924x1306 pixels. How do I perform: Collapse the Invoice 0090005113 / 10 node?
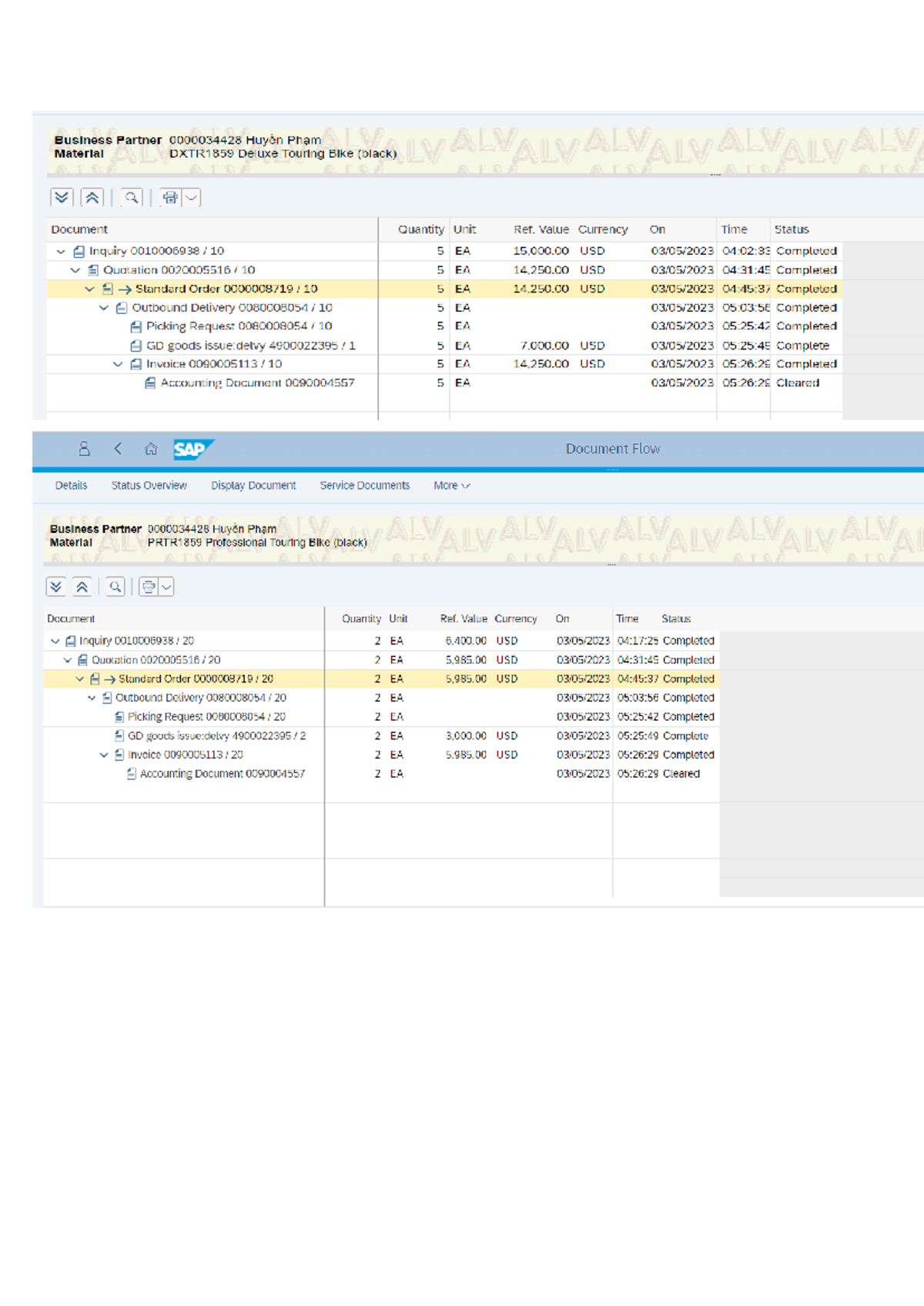tap(118, 364)
